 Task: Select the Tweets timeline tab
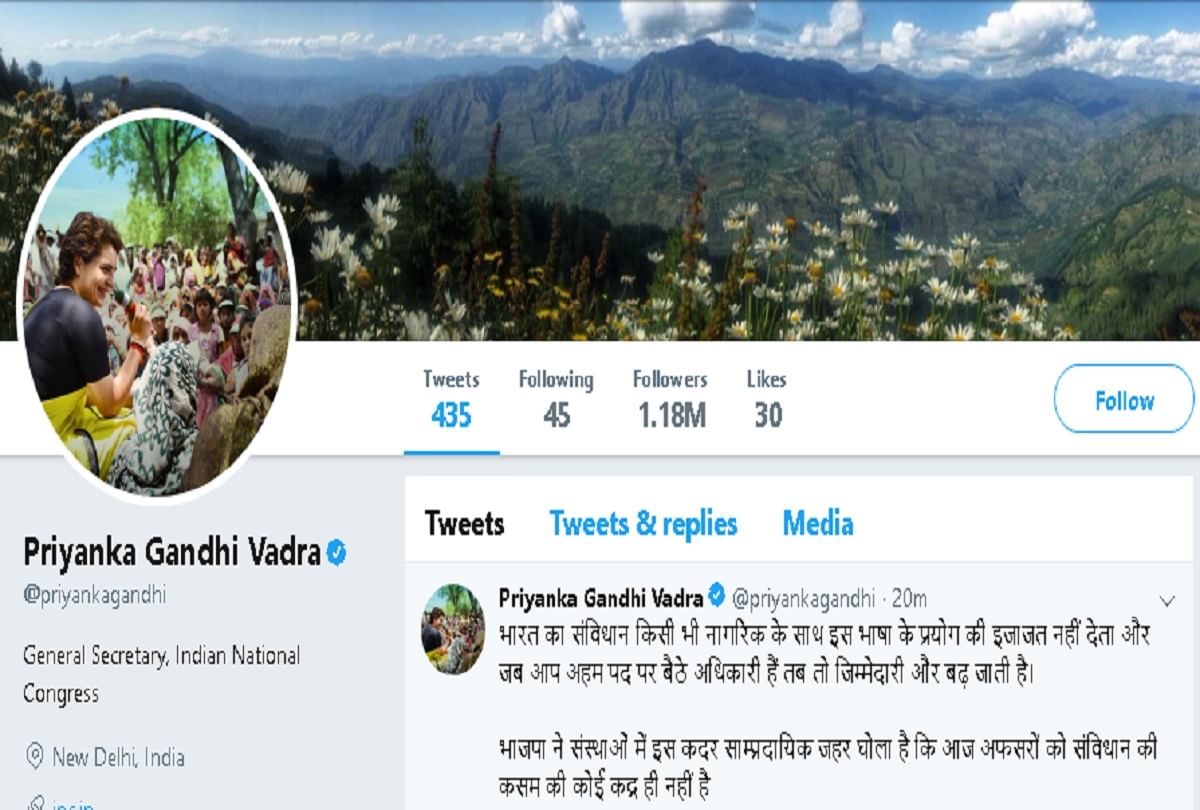coord(464,523)
